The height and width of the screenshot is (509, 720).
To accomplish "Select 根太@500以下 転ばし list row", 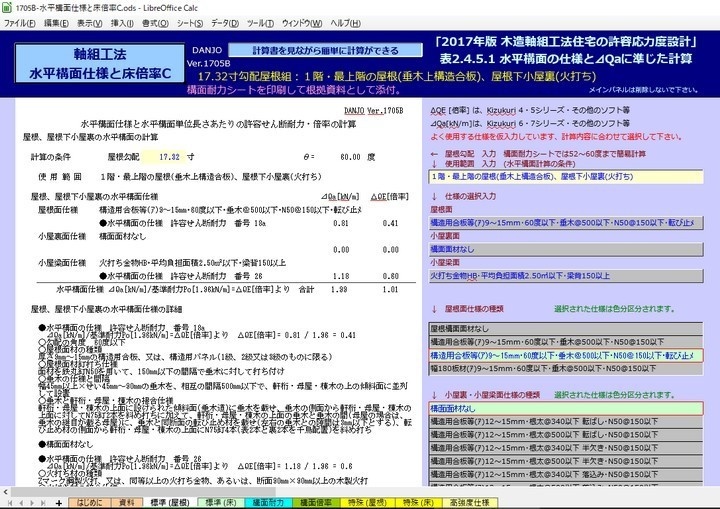I will point(566,435).
